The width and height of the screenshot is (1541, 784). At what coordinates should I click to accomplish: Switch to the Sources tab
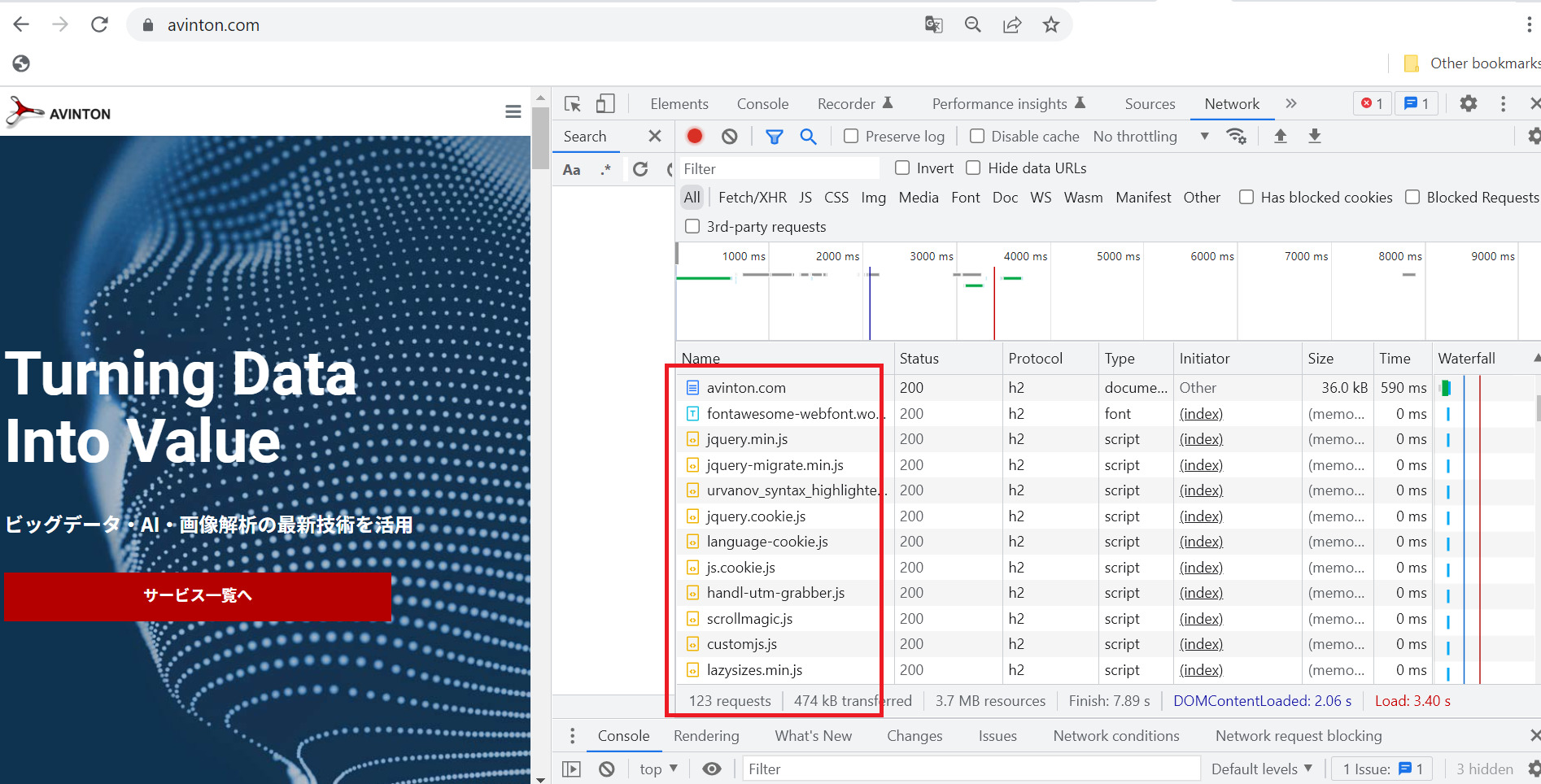[1150, 104]
